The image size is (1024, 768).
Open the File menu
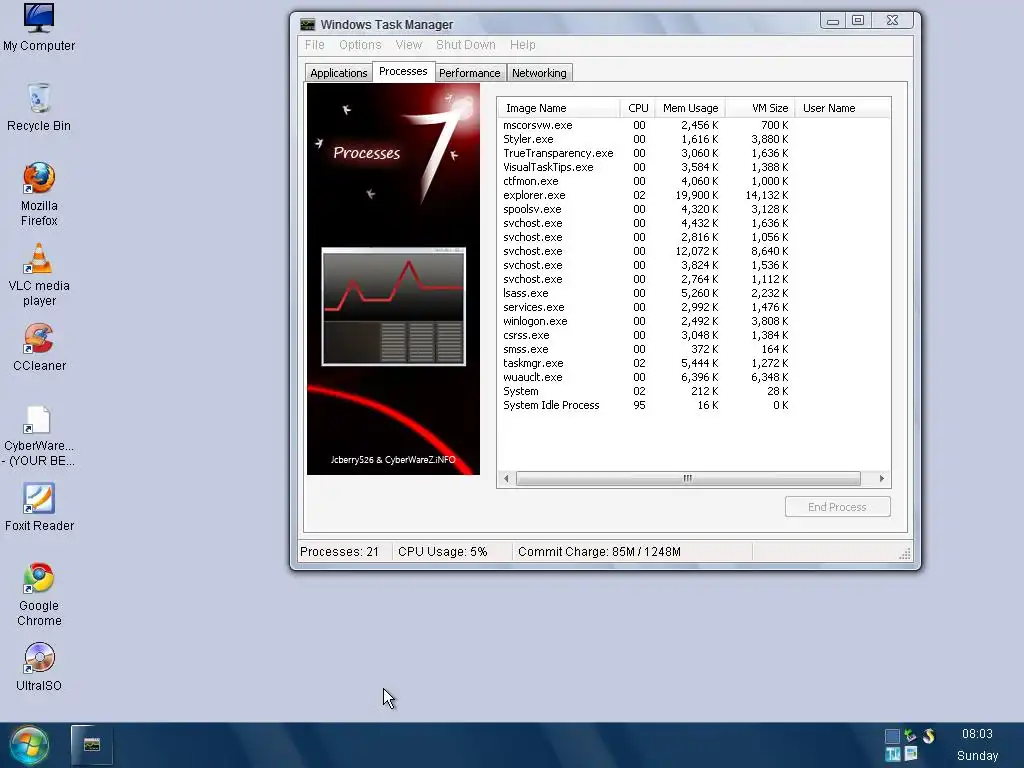point(314,45)
